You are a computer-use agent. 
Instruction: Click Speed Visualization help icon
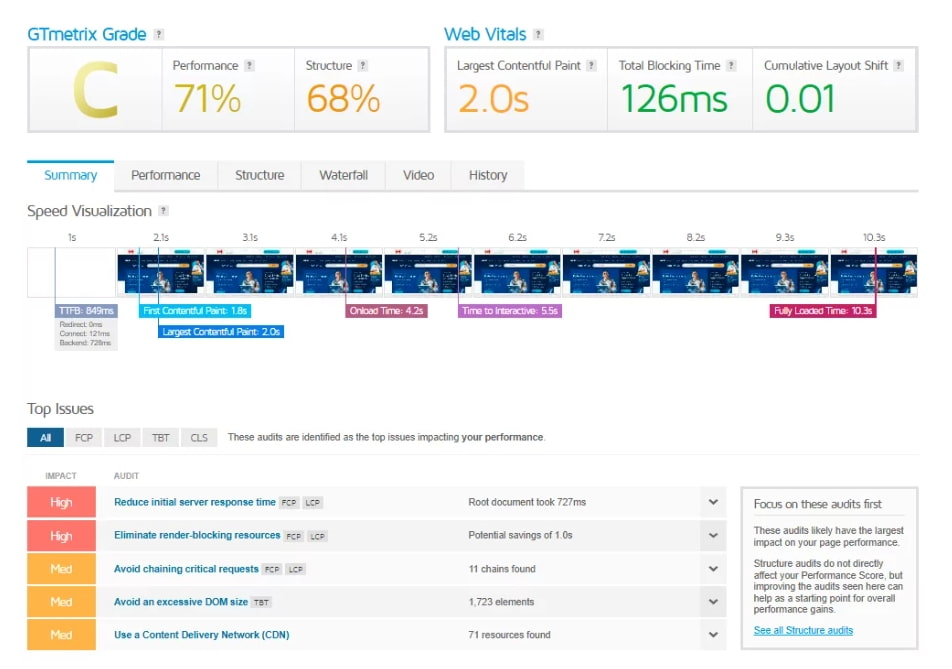click(164, 211)
